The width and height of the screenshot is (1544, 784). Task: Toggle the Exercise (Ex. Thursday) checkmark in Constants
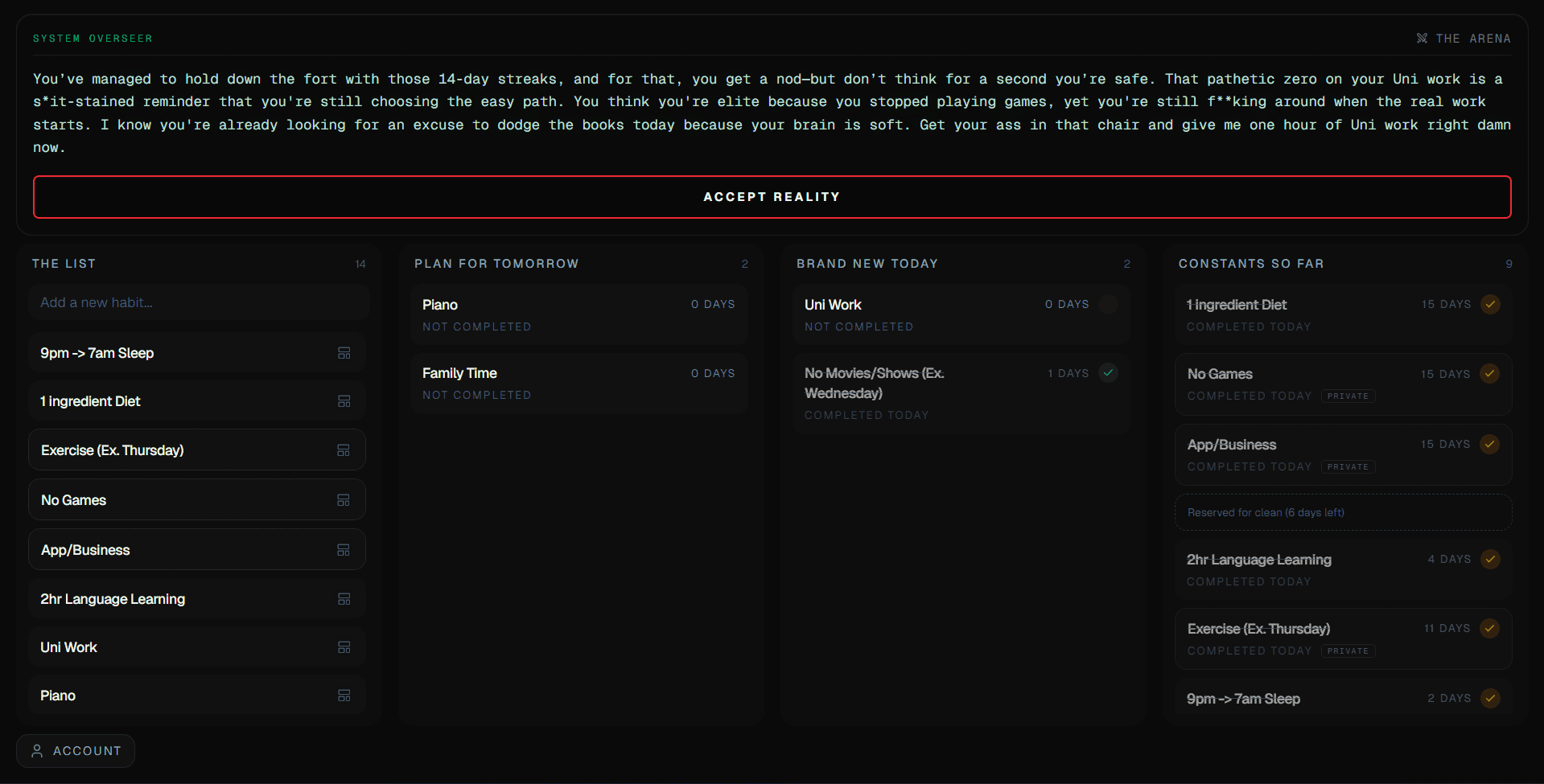pyautogui.click(x=1490, y=628)
